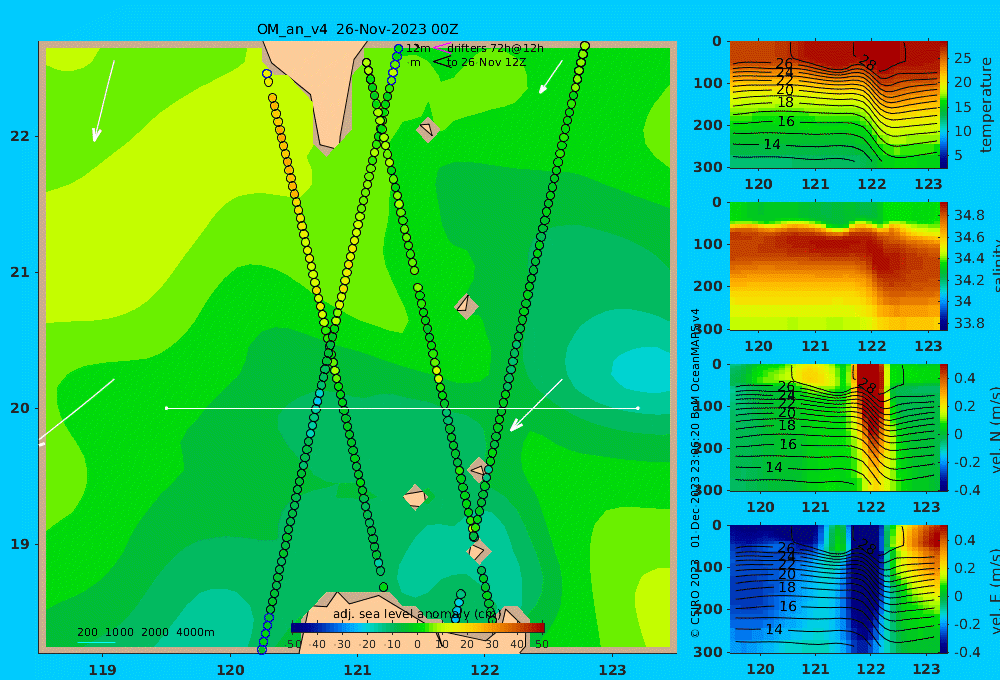Click the 'vel. E (m/s)' axis label
Screen dimensions: 1000x680
994,591
